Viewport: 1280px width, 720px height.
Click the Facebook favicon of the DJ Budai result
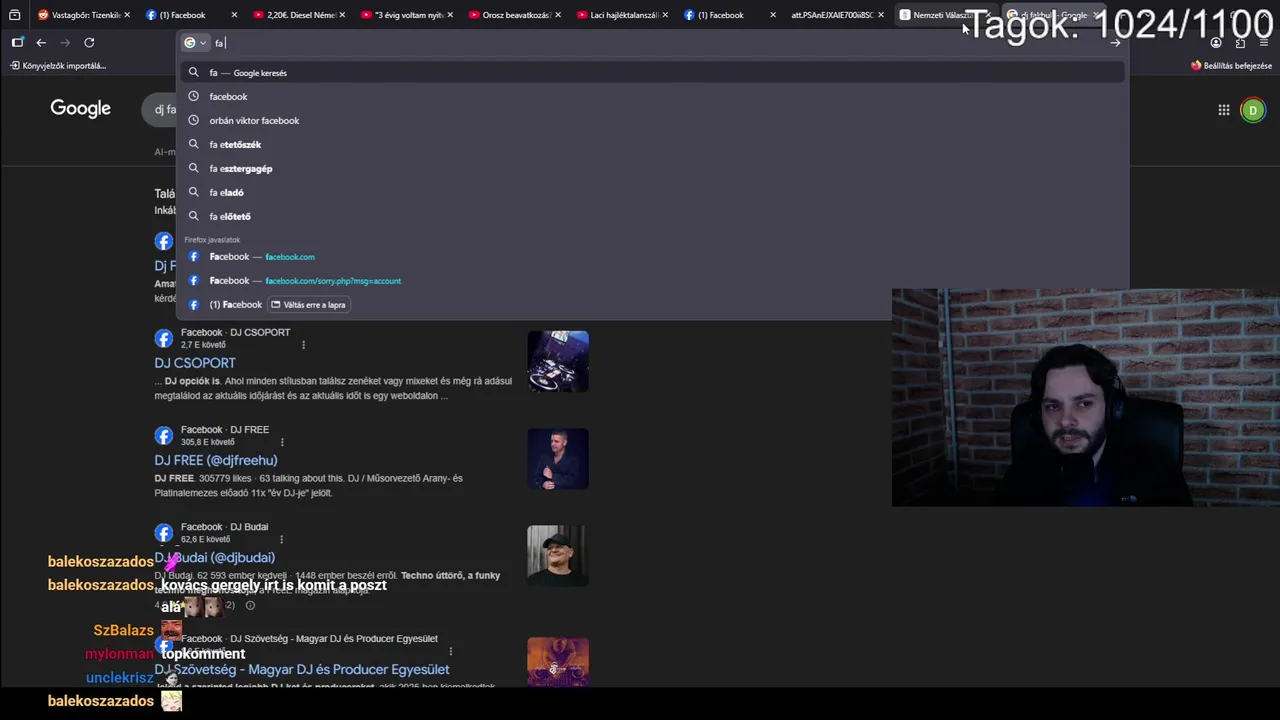[164, 532]
